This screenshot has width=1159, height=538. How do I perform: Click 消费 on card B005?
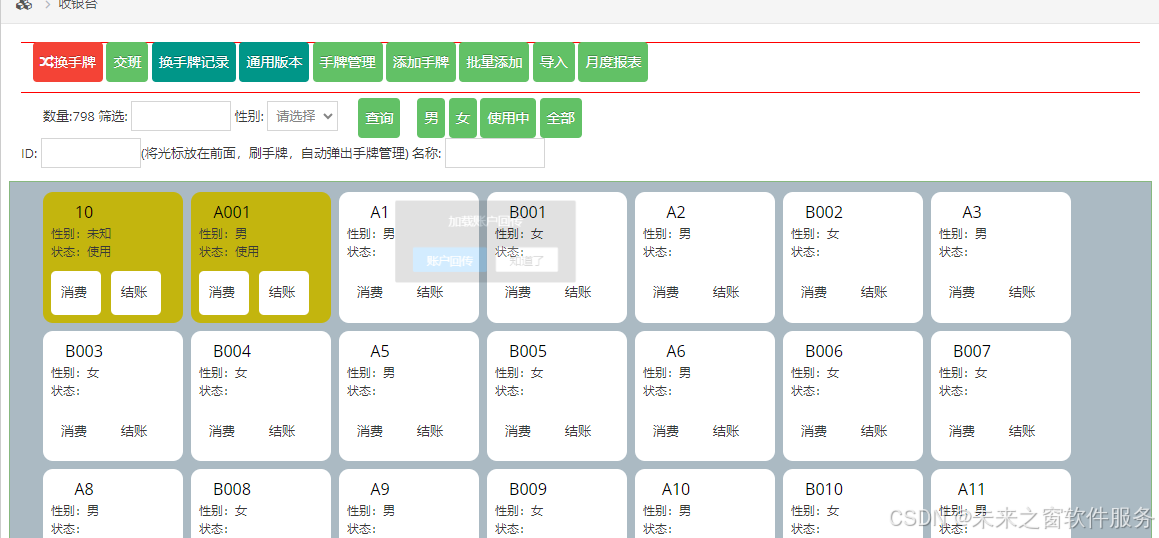pos(518,432)
